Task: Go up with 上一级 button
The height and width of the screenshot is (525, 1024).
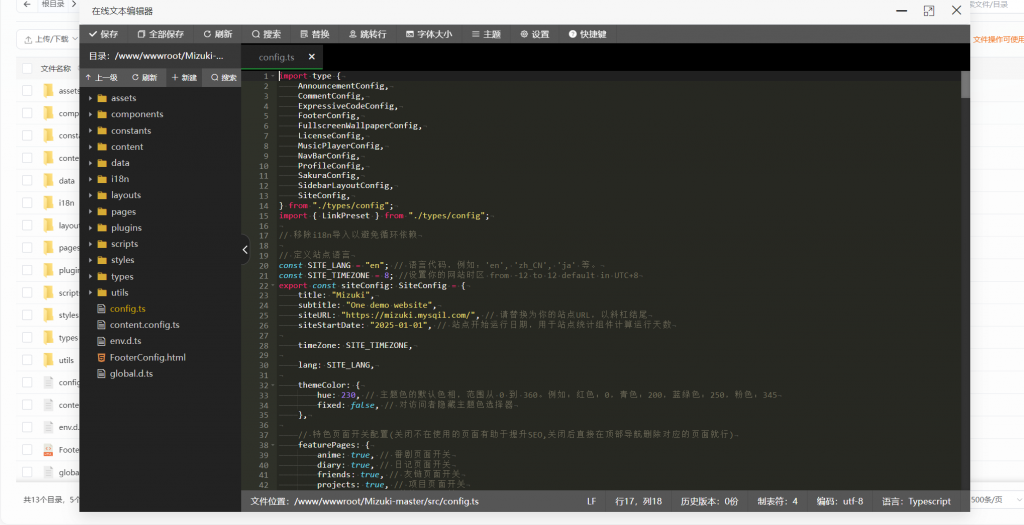Action: [101, 77]
